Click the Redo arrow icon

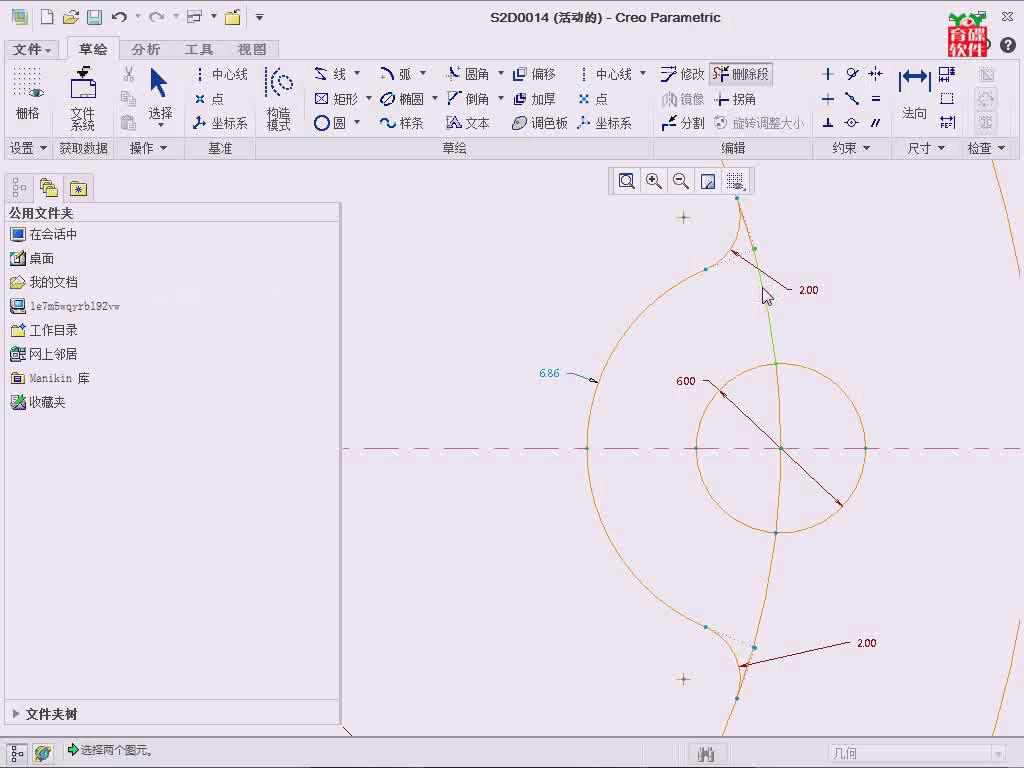point(156,17)
